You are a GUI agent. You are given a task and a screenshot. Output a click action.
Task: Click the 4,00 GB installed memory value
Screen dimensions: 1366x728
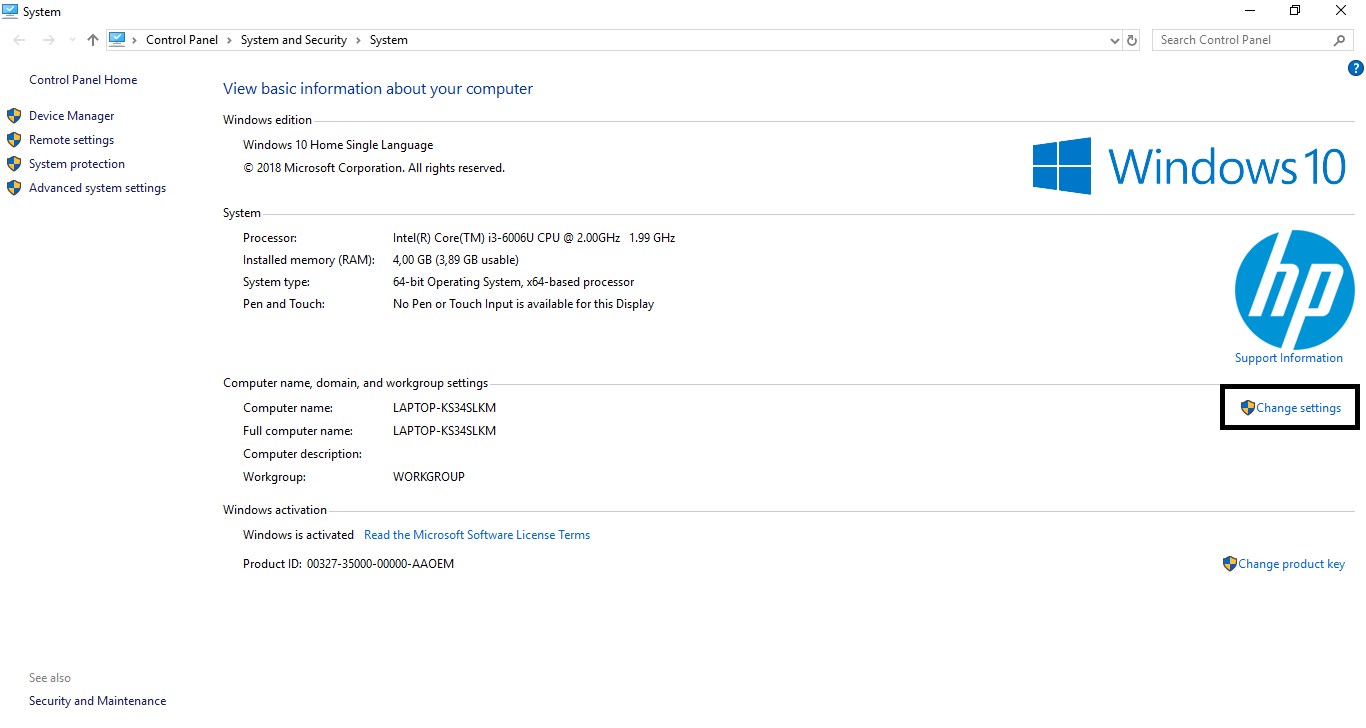pyautogui.click(x=456, y=260)
